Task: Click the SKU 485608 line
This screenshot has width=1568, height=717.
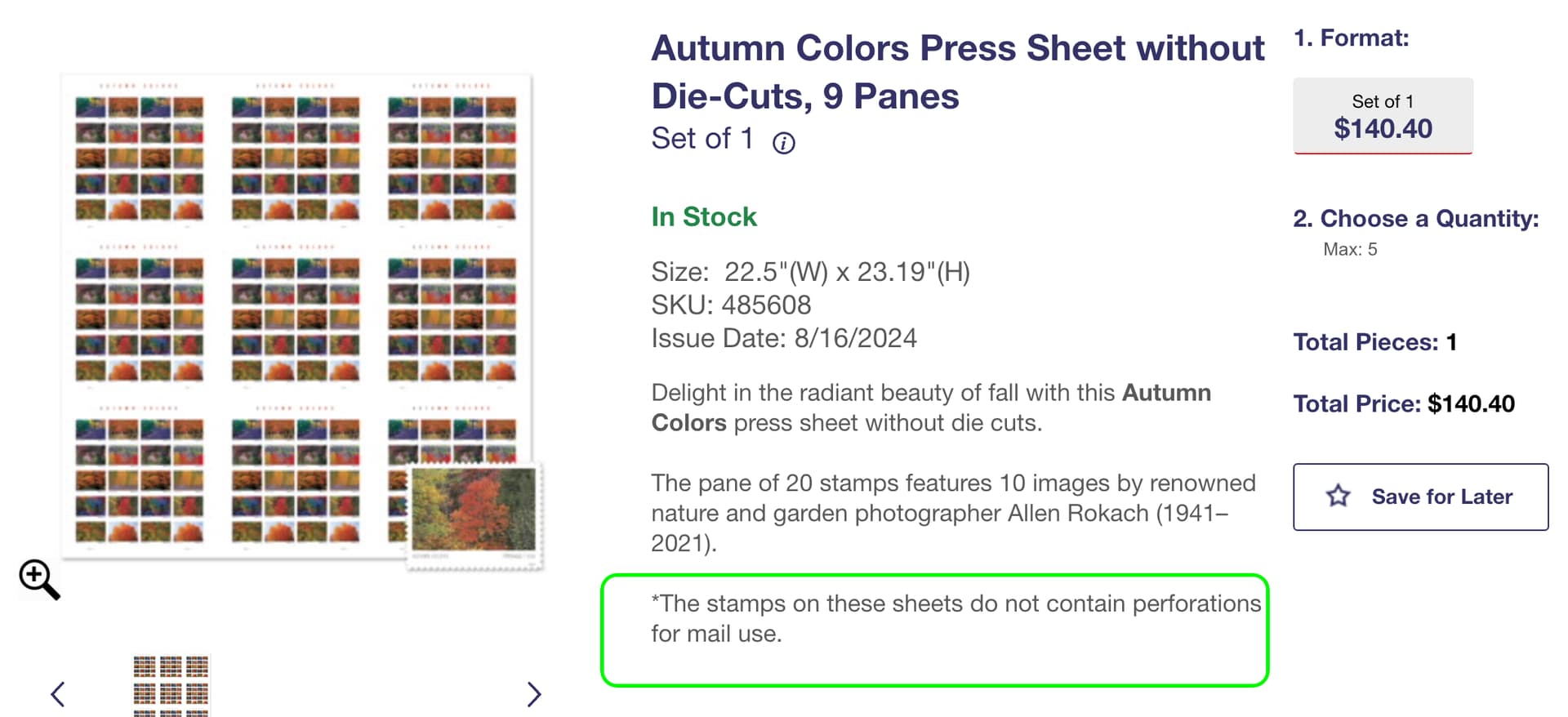Action: point(731,305)
